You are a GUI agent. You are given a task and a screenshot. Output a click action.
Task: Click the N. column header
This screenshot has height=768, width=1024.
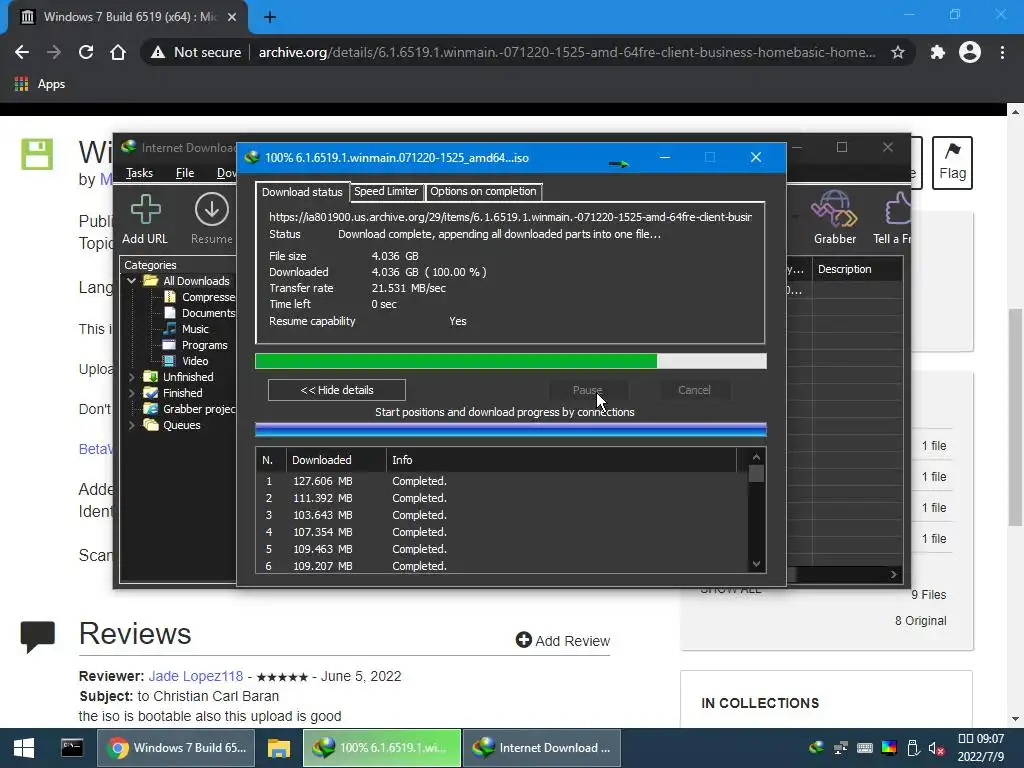point(271,460)
